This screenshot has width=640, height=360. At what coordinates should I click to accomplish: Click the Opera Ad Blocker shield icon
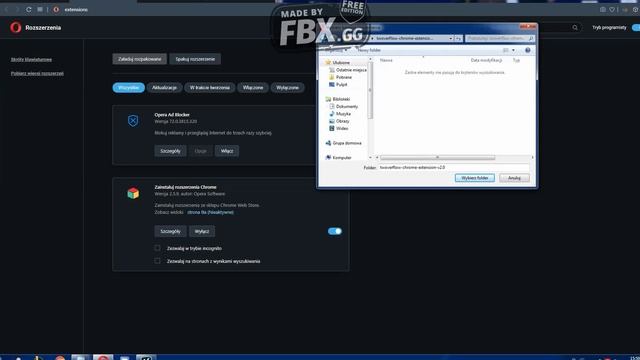click(133, 121)
